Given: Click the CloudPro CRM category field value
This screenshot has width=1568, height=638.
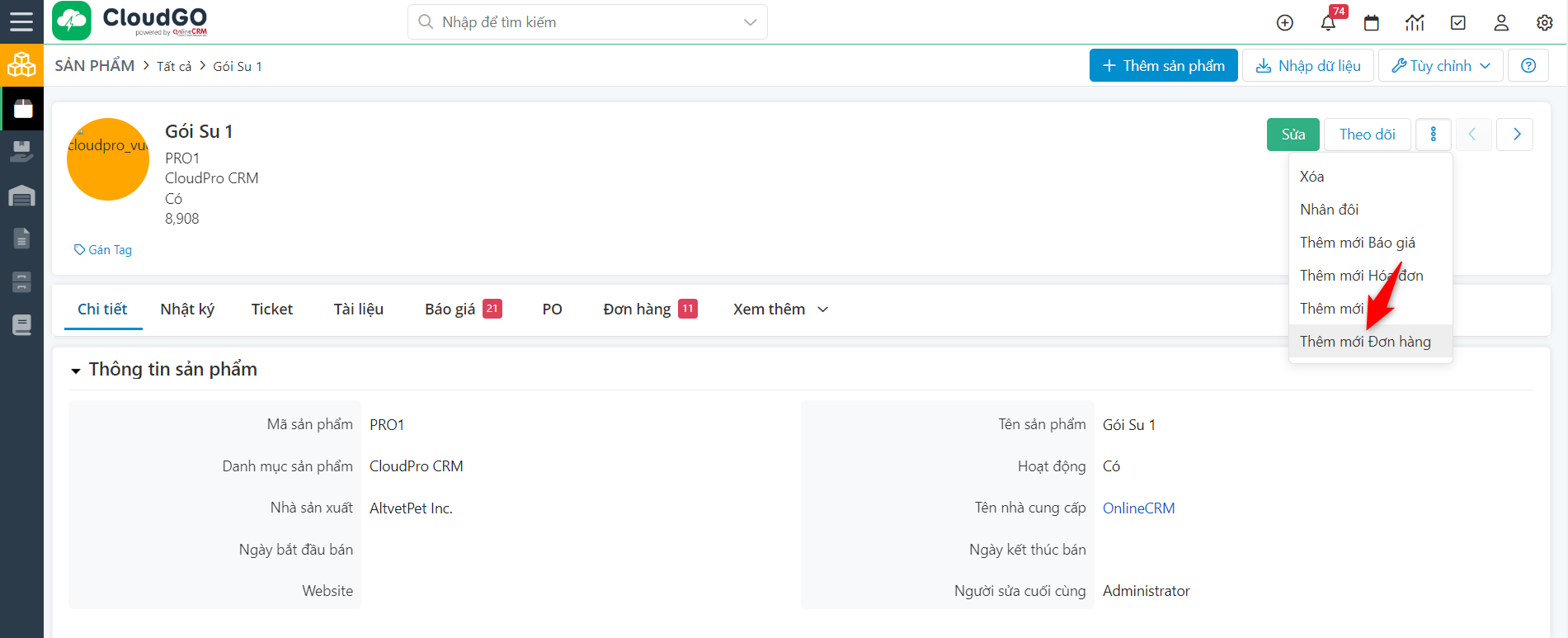Looking at the screenshot, I should point(417,466).
